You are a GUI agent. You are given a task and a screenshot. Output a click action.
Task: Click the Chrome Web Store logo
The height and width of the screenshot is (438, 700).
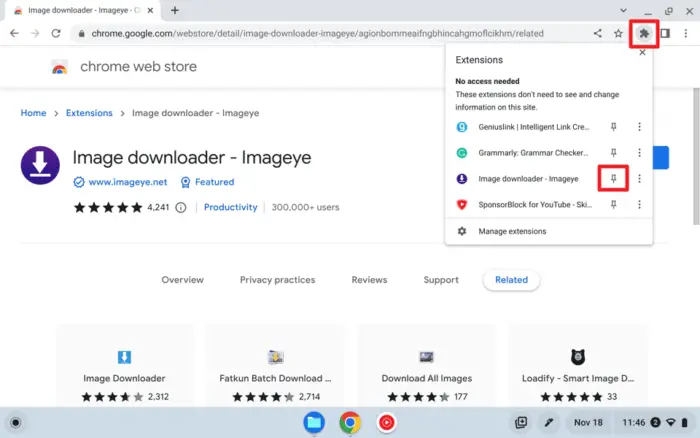[x=60, y=67]
